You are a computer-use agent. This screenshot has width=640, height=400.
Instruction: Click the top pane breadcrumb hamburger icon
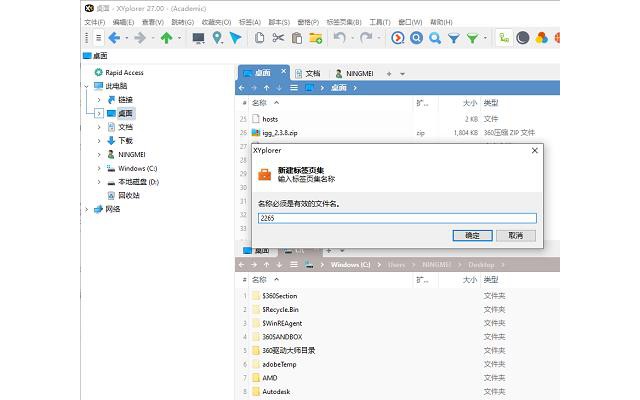click(294, 88)
